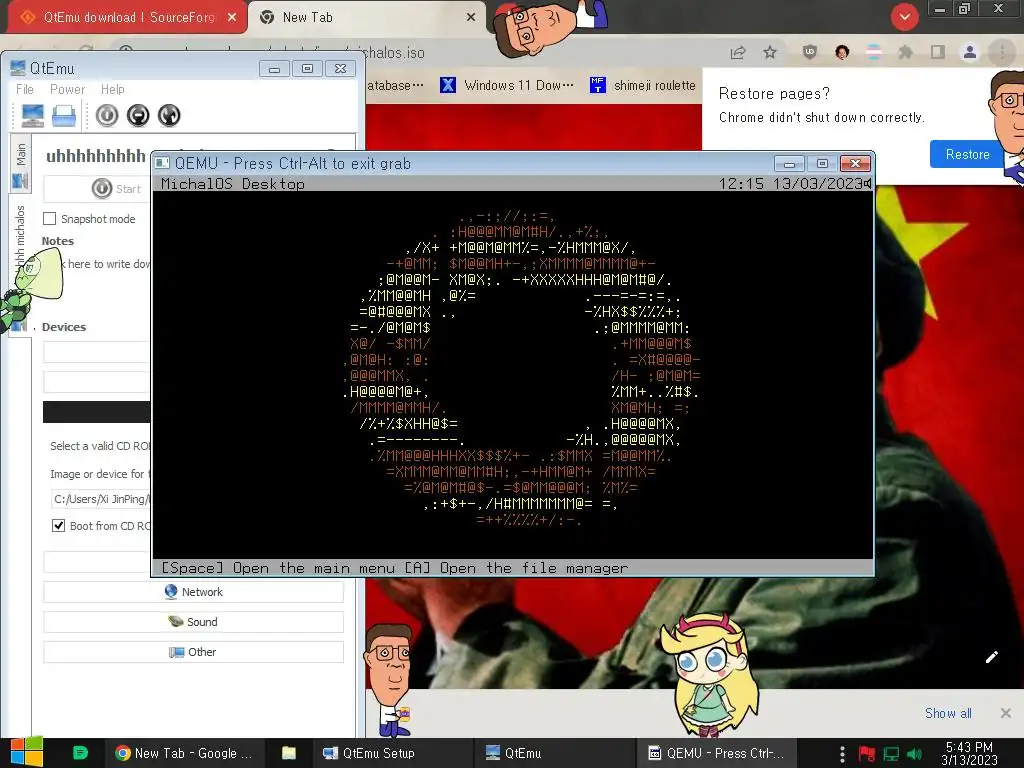
Task: Switch to New Tab - Google taskbar item
Action: tap(184, 753)
